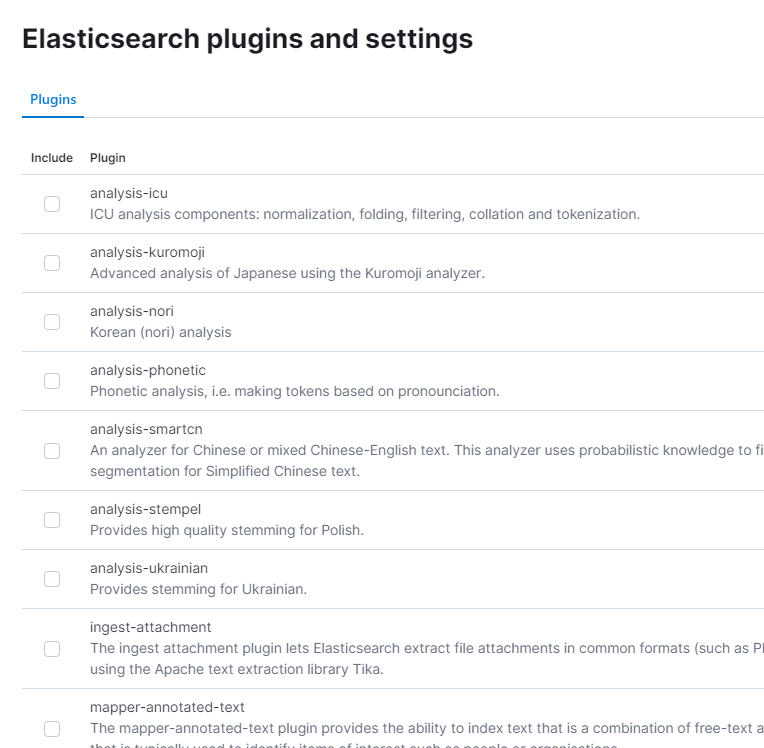
Task: Enable the analysis-ukrainian checkbox
Action: pyautogui.click(x=52, y=579)
